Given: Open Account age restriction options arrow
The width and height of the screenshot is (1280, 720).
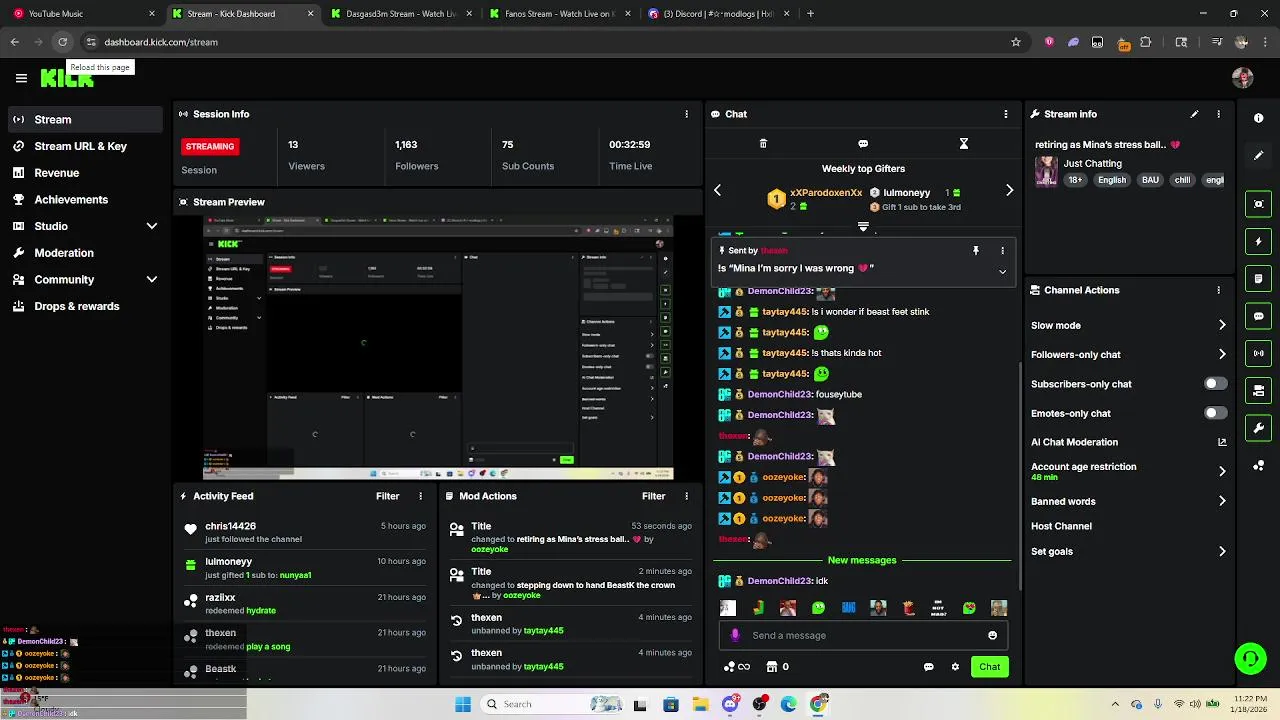Looking at the screenshot, I should tap(1222, 471).
